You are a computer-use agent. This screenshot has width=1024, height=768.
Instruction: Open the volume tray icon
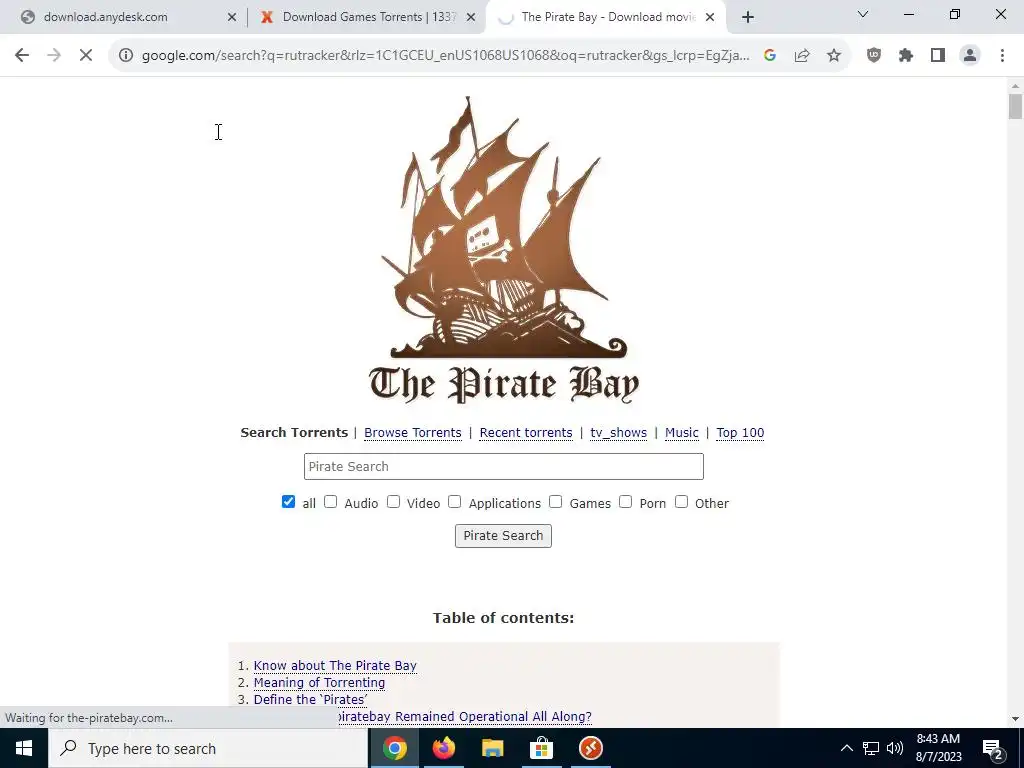(x=895, y=748)
